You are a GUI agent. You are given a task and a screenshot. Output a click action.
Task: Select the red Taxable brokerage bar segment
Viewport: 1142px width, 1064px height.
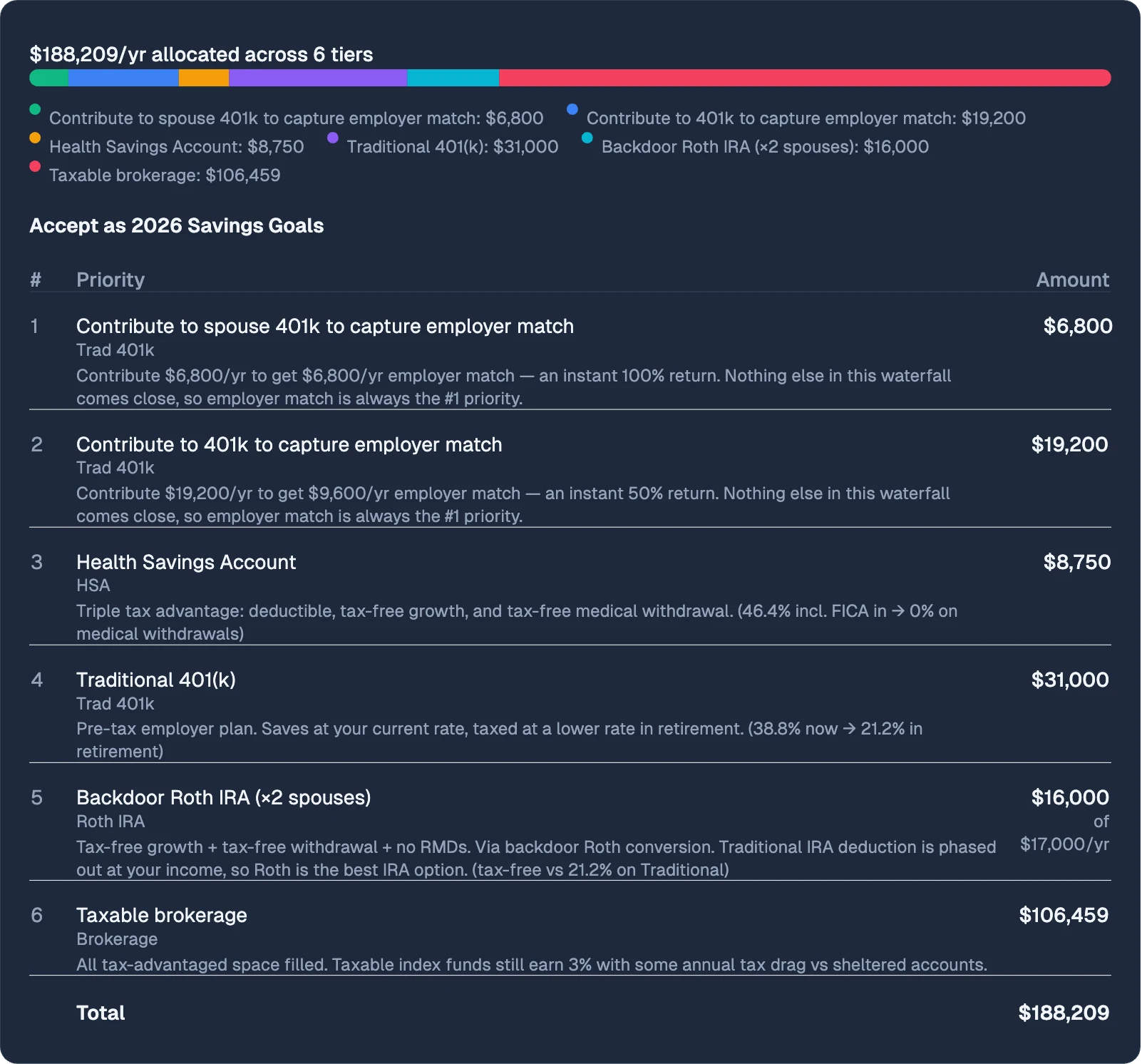tap(804, 78)
